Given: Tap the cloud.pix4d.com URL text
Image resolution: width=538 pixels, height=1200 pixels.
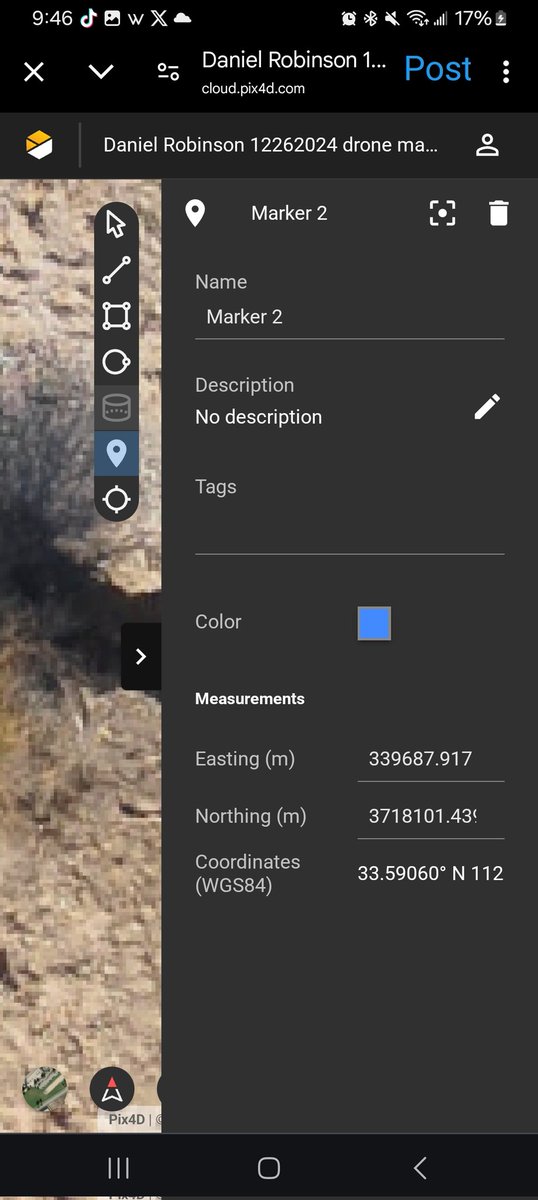Looking at the screenshot, I should click(253, 88).
